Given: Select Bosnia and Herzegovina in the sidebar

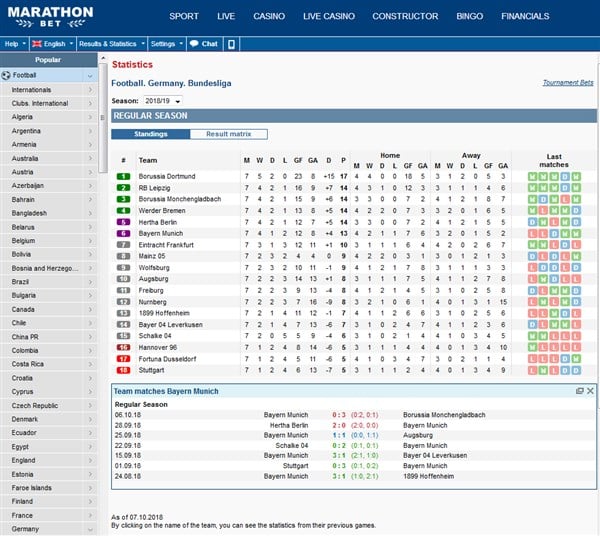Looking at the screenshot, I should click(44, 268).
